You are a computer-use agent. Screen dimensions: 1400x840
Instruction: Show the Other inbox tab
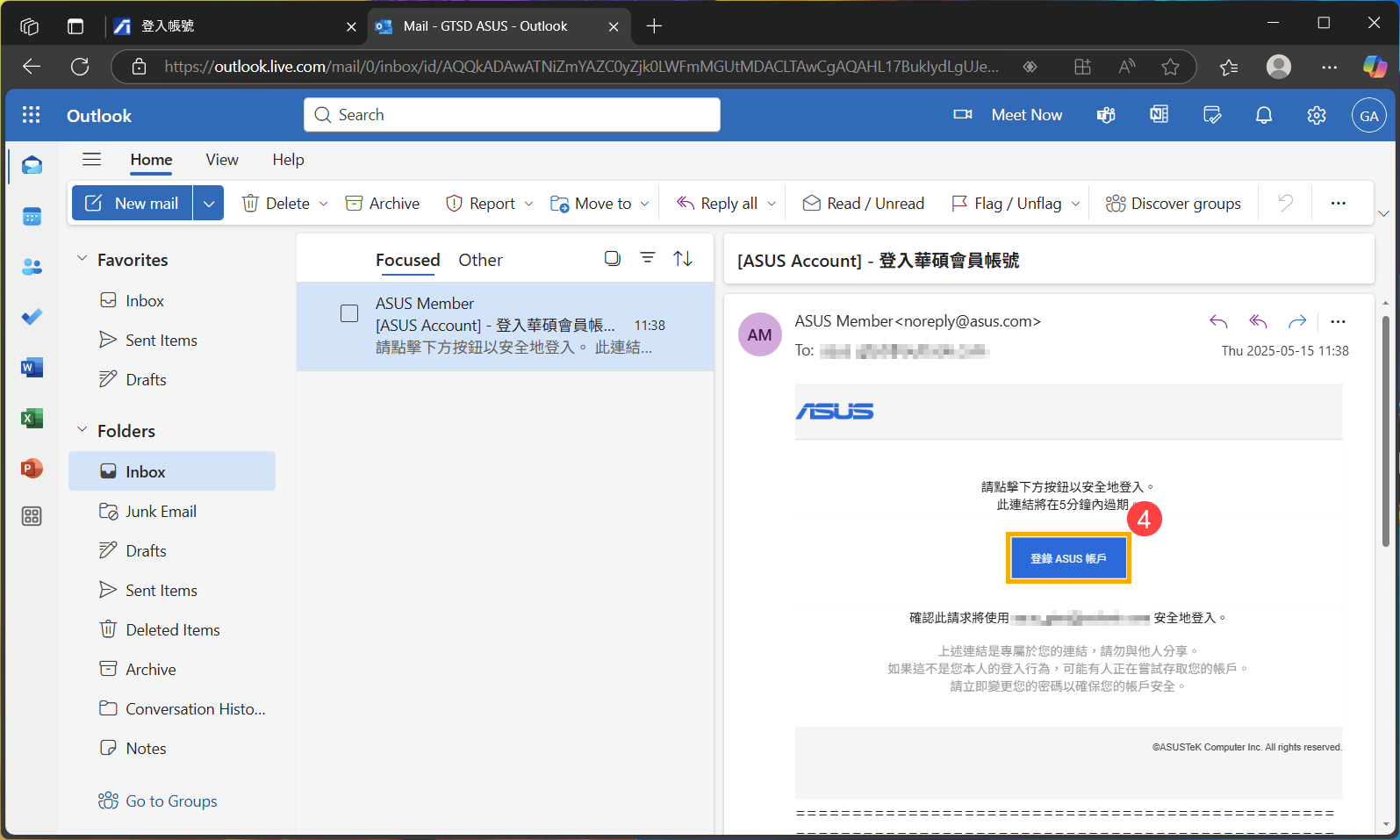pyautogui.click(x=480, y=260)
